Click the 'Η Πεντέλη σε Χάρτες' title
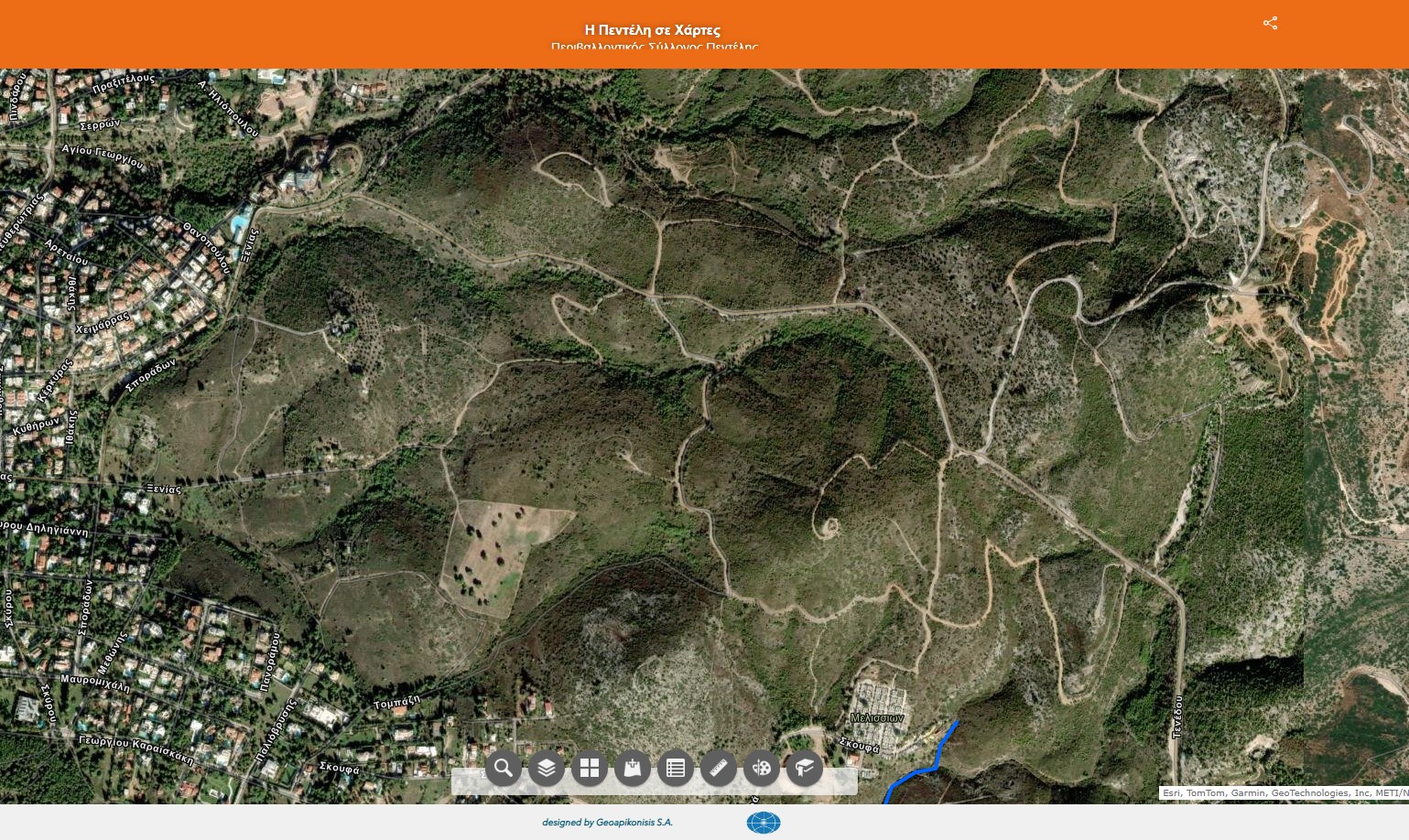 pos(653,30)
